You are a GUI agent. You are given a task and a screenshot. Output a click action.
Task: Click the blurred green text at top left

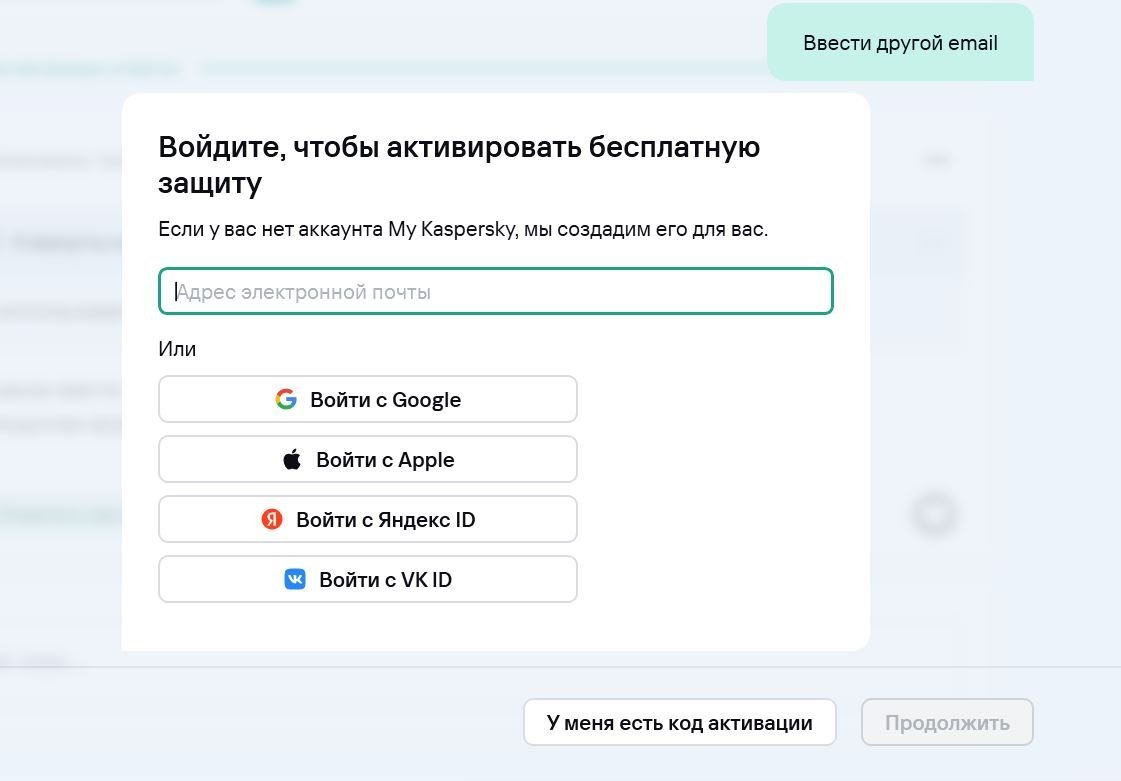coord(90,69)
